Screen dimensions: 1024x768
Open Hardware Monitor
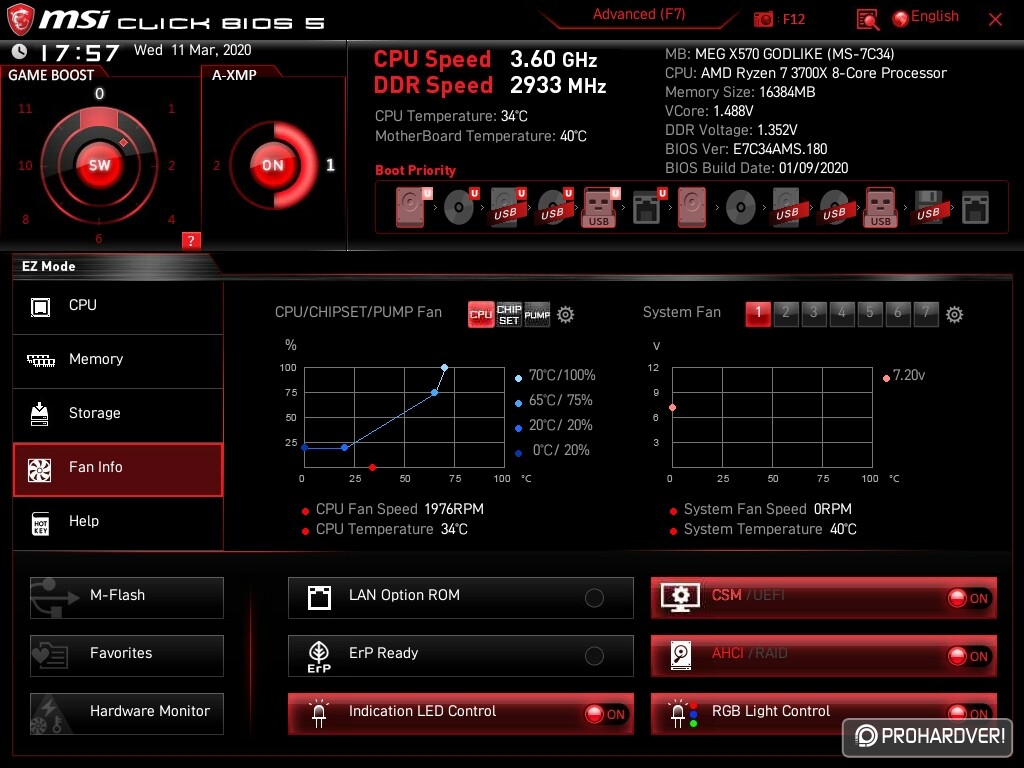pos(127,714)
